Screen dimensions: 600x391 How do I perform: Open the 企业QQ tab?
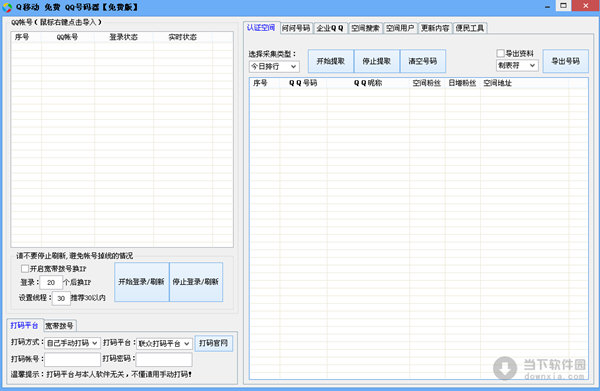pyautogui.click(x=330, y=28)
